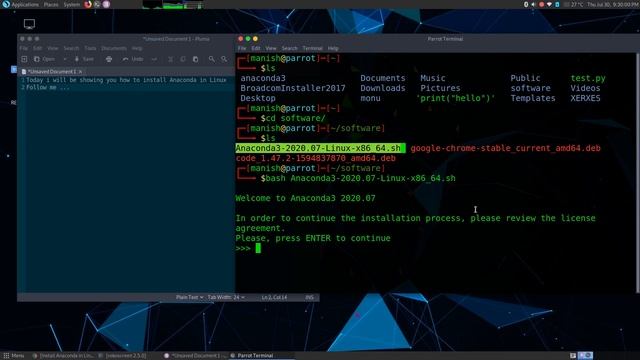Screen dimensions: 640x360
Task: Click Ln 2, Col 14 status indicator
Action: coord(274,297)
